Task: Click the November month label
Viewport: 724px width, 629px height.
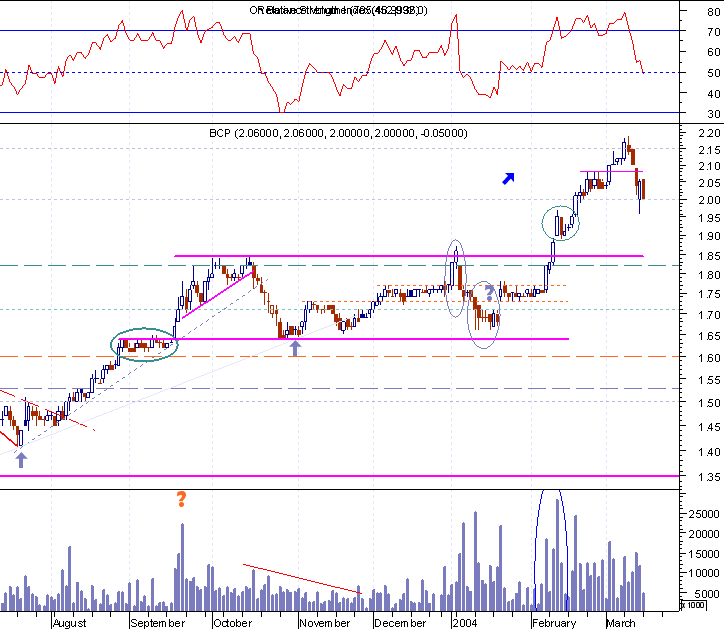Action: [325, 623]
